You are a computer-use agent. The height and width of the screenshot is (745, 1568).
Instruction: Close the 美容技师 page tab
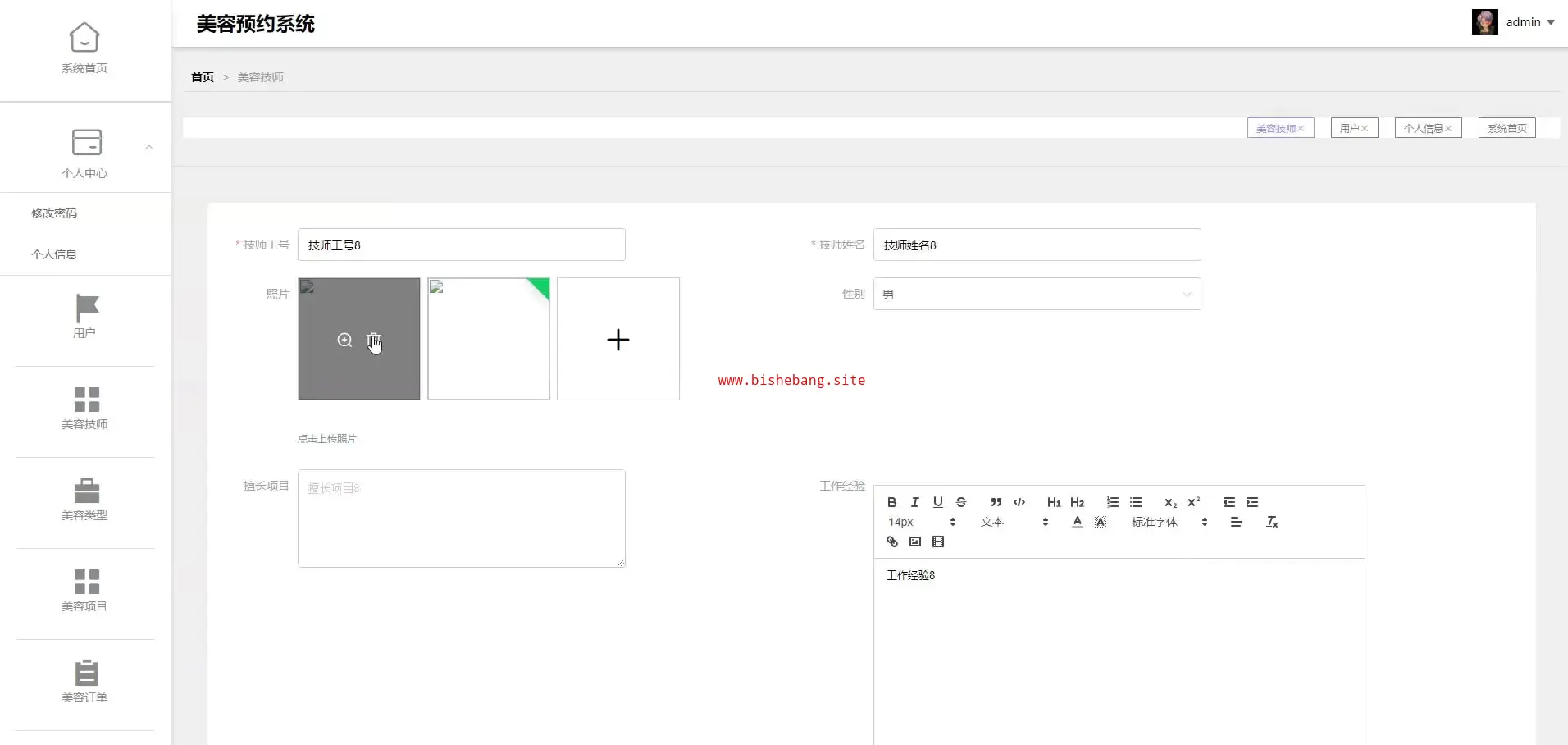(x=1301, y=129)
